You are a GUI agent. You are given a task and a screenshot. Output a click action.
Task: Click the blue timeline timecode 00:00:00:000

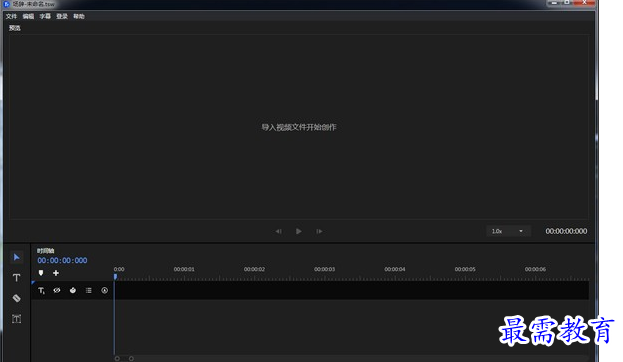click(62, 261)
